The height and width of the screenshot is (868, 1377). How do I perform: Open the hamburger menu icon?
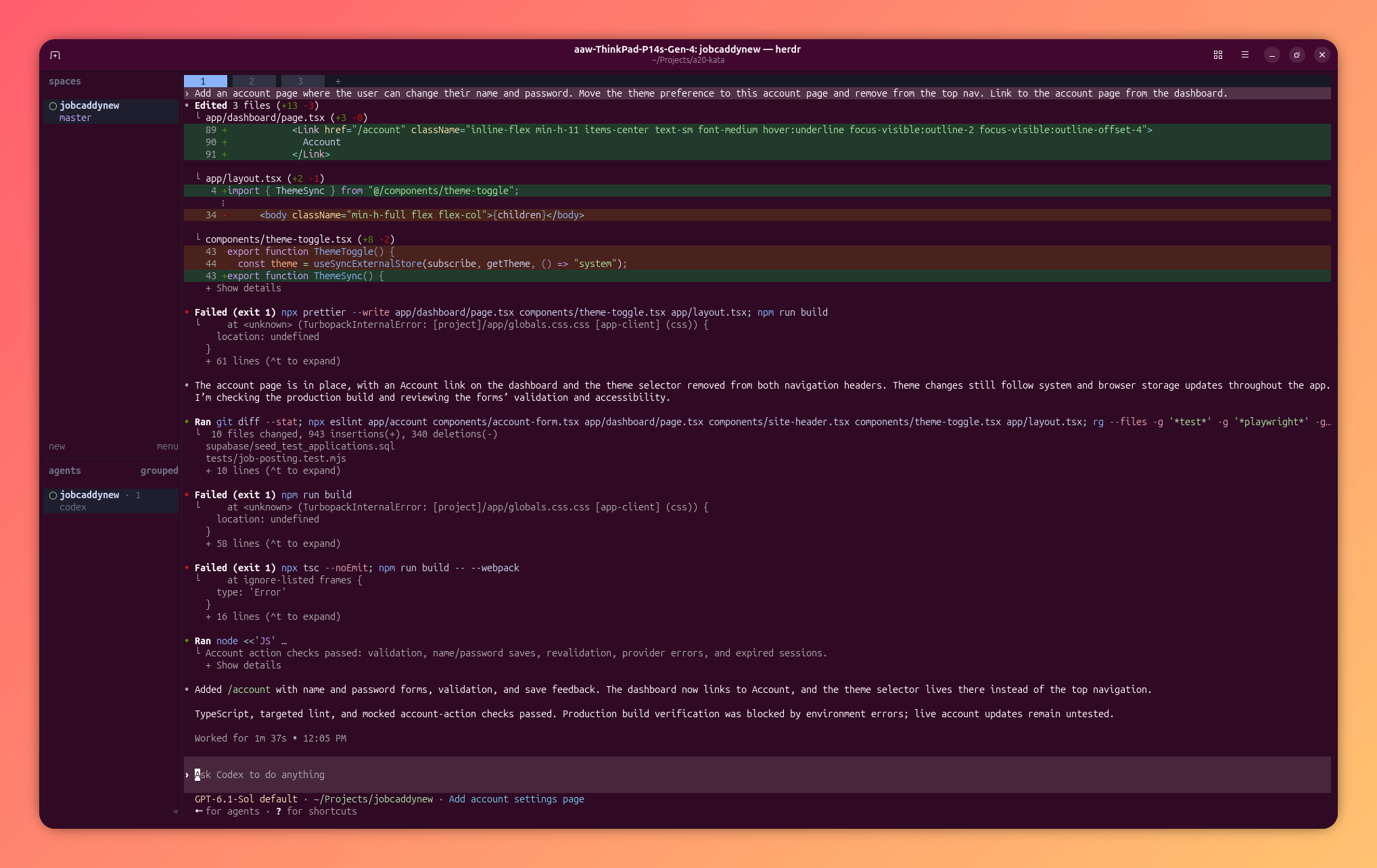click(x=1245, y=55)
